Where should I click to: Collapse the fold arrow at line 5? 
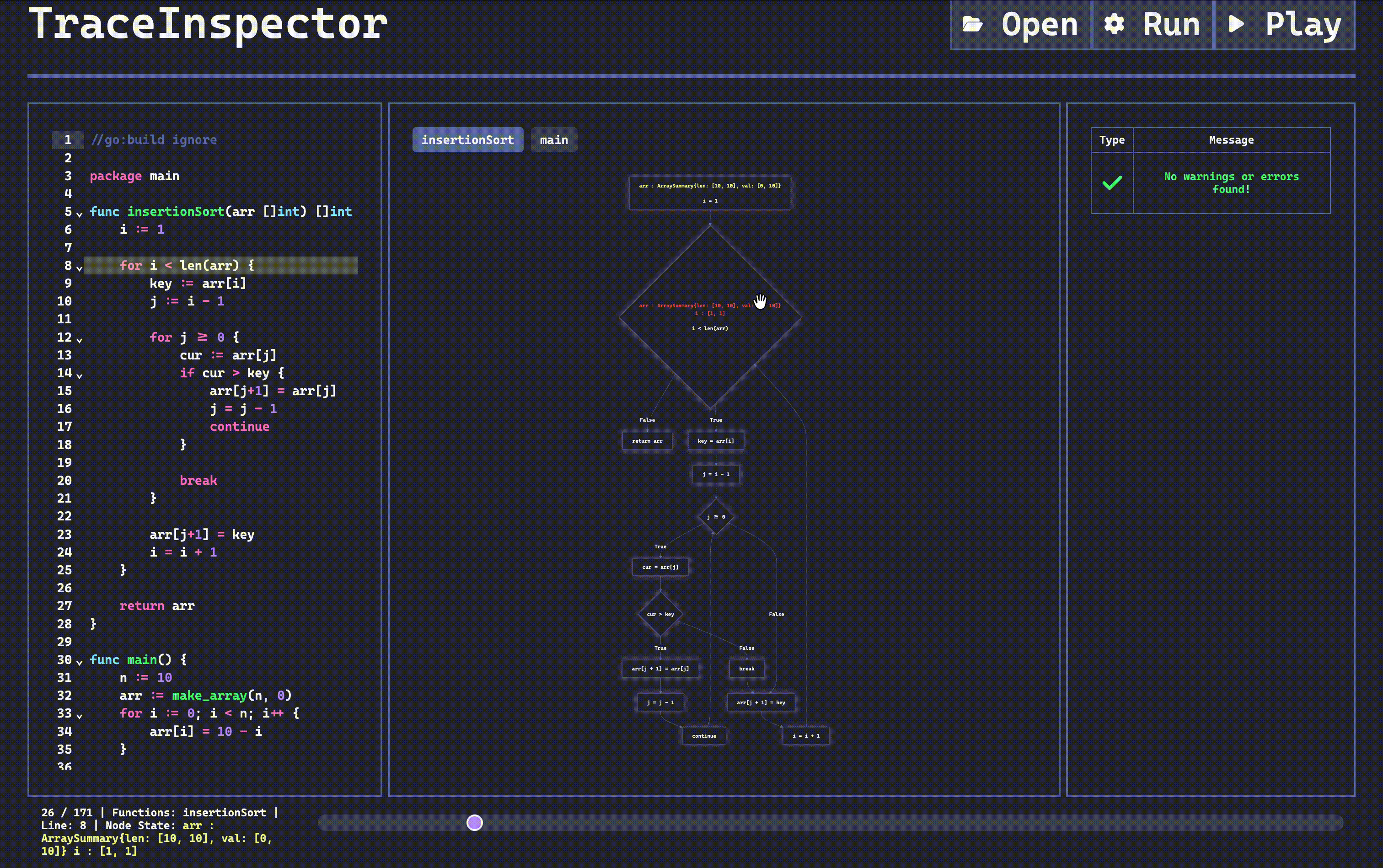[79, 214]
